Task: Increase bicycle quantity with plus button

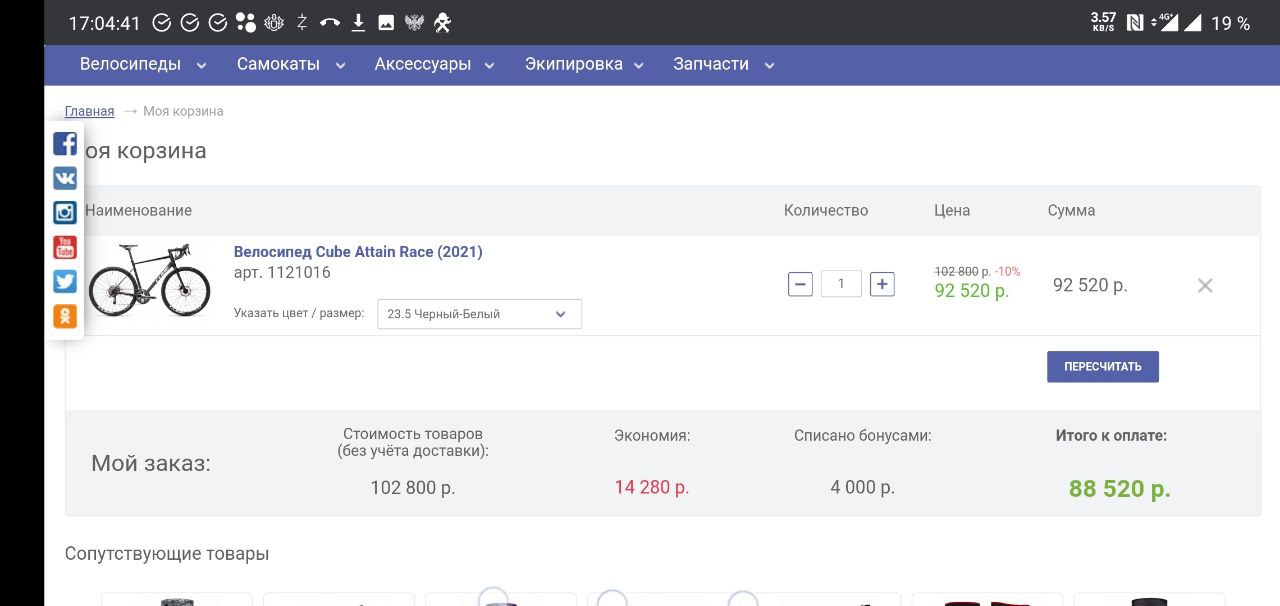Action: point(882,284)
